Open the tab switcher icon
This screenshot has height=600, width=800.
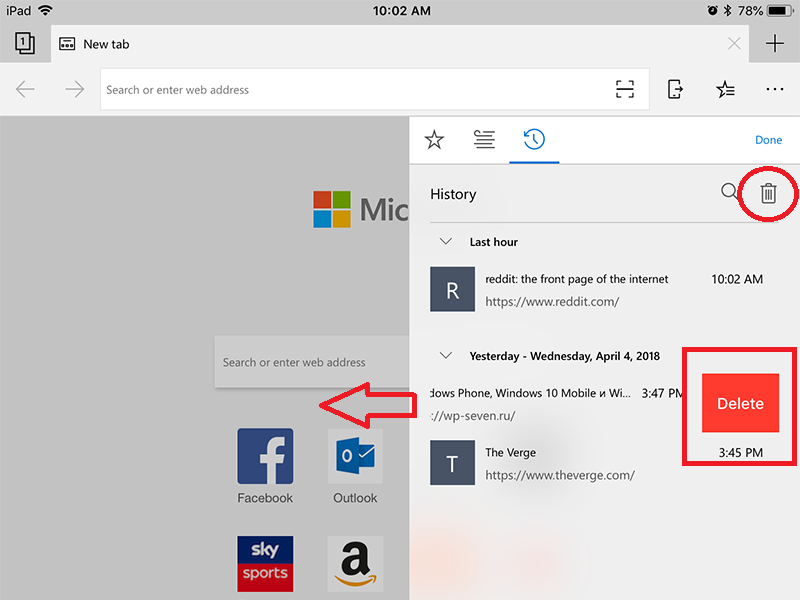pyautogui.click(x=24, y=43)
